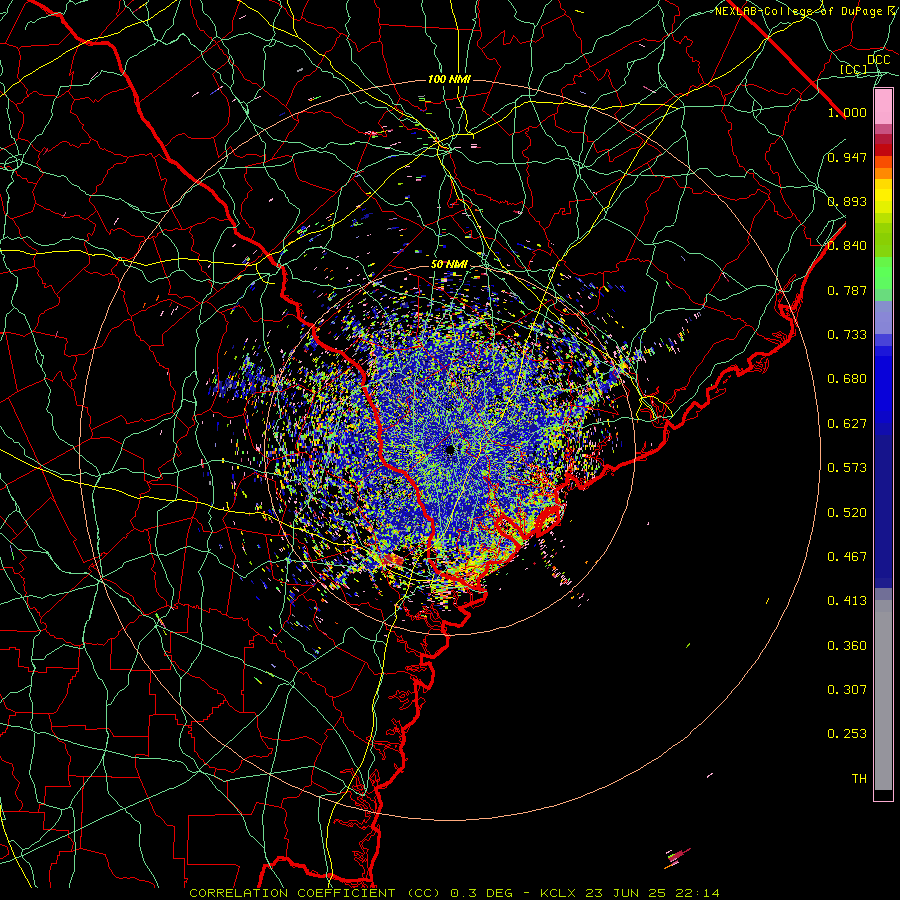
Task: Click the 1.000 value on the scale
Action: pyautogui.click(x=847, y=112)
